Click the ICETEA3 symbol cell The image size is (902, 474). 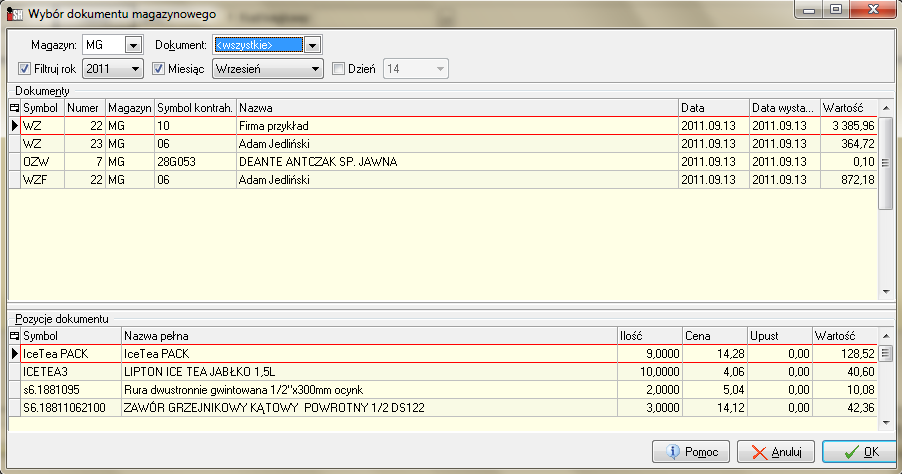pyautogui.click(x=71, y=372)
